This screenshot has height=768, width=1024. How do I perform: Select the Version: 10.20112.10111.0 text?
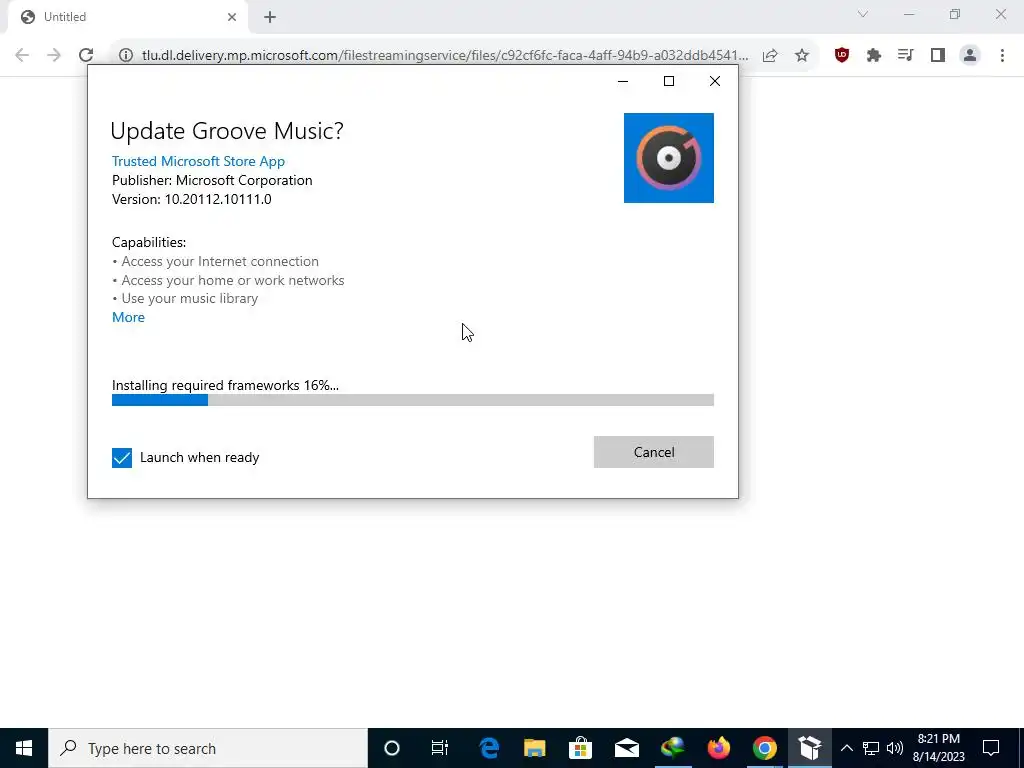(x=191, y=199)
